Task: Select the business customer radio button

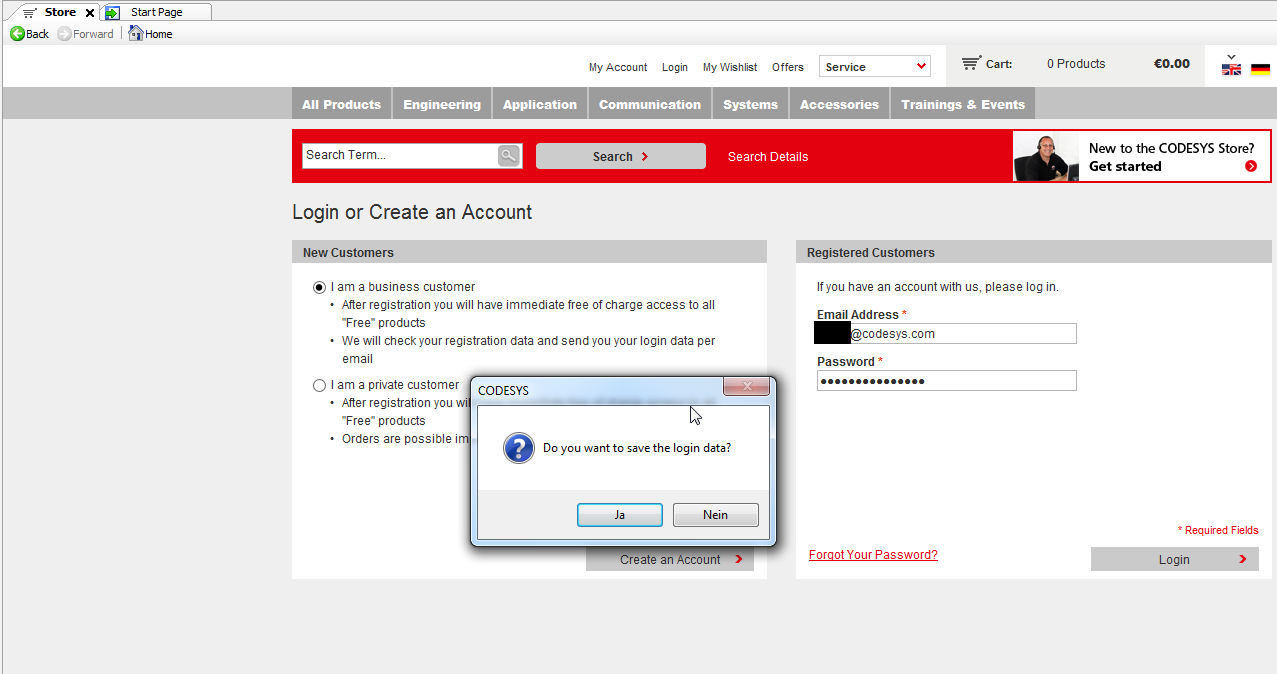Action: click(319, 287)
